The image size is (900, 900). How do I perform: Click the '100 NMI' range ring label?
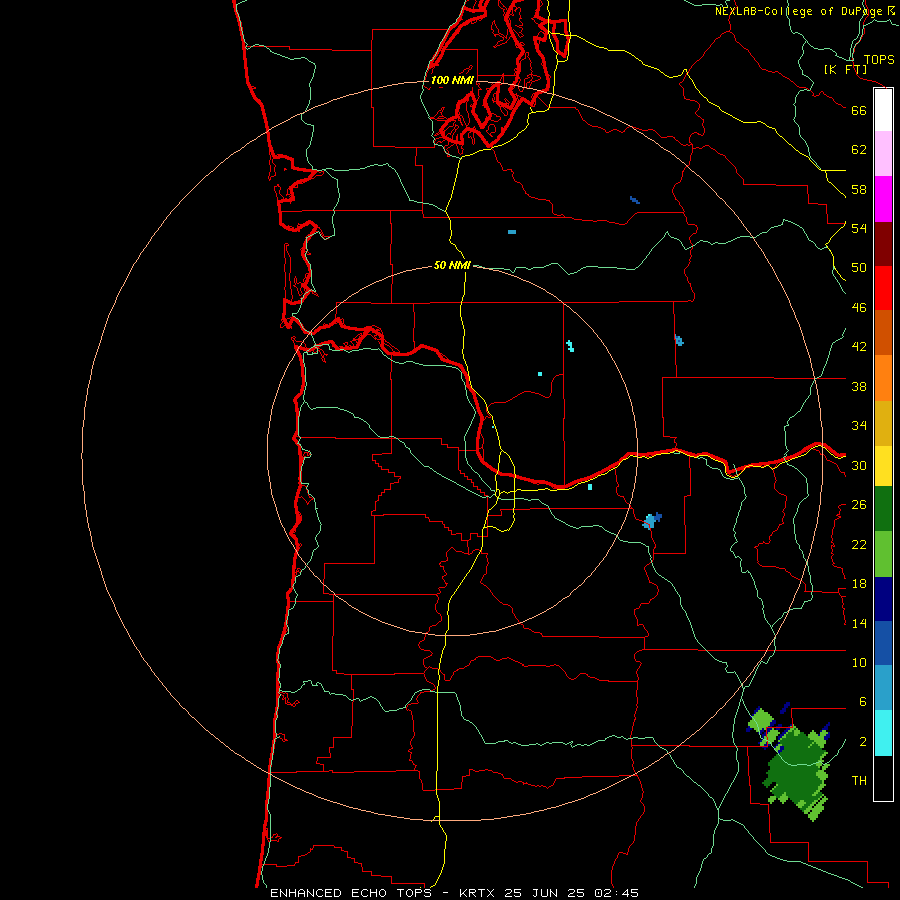coord(452,80)
